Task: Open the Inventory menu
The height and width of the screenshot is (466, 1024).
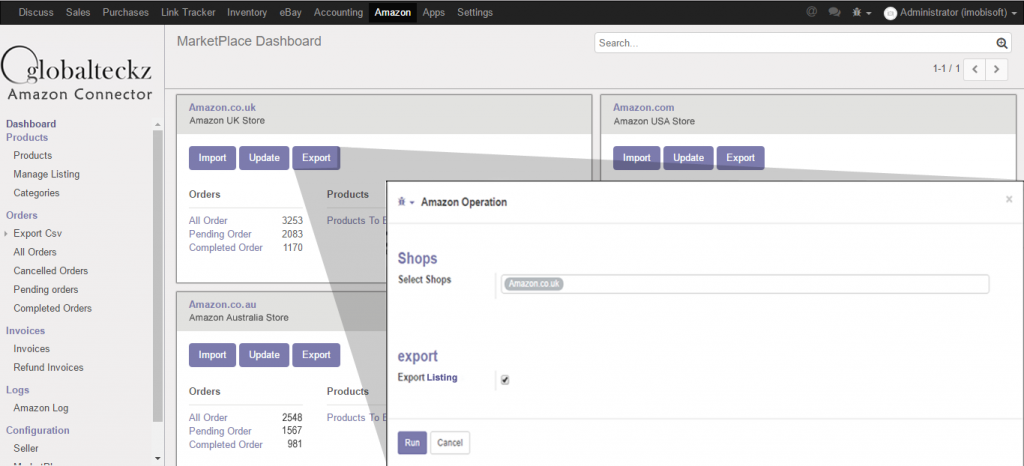Action: [x=247, y=12]
